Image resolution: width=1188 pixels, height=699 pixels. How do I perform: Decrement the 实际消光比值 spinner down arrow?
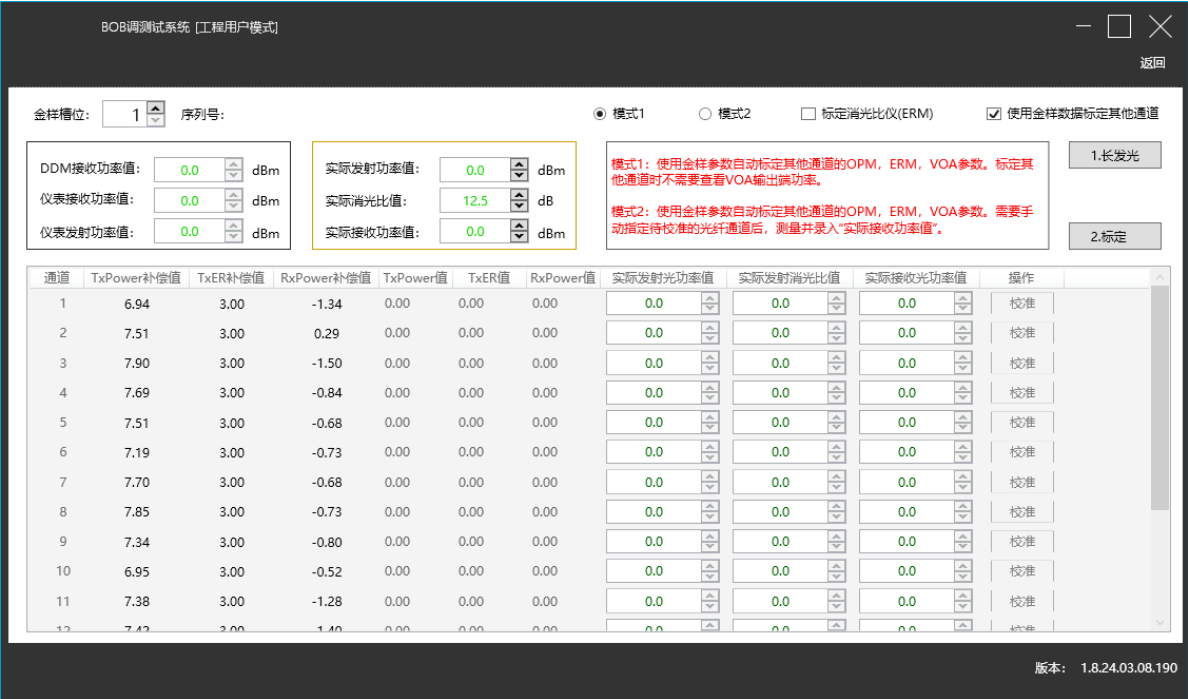pos(518,206)
